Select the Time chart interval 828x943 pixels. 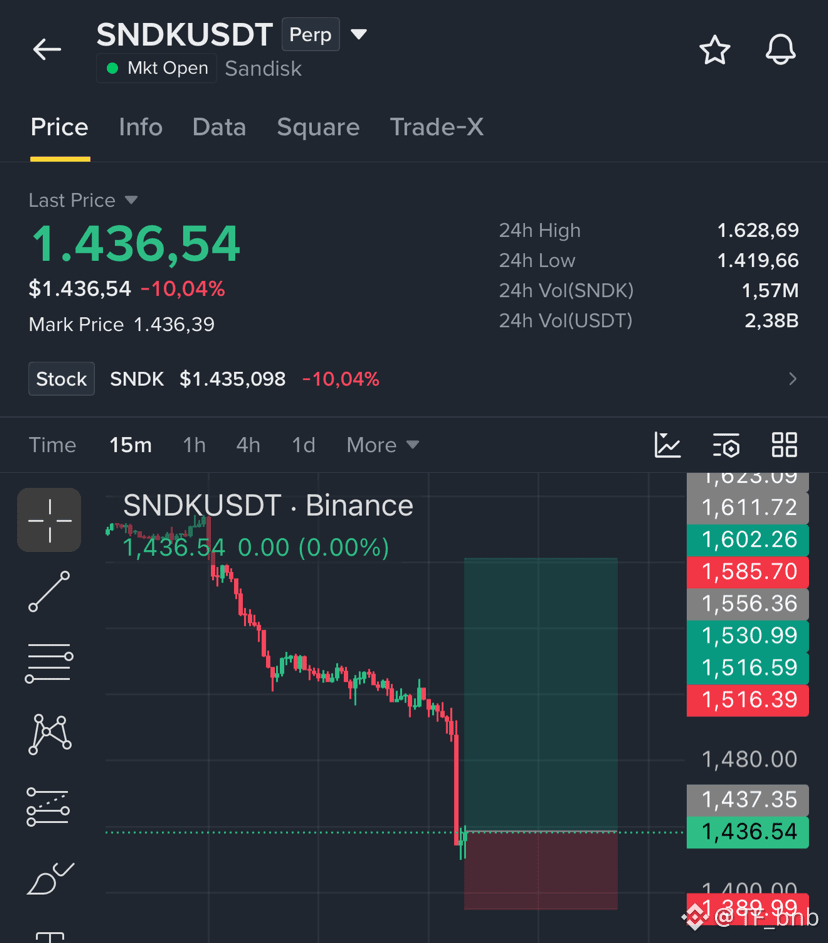coord(52,445)
